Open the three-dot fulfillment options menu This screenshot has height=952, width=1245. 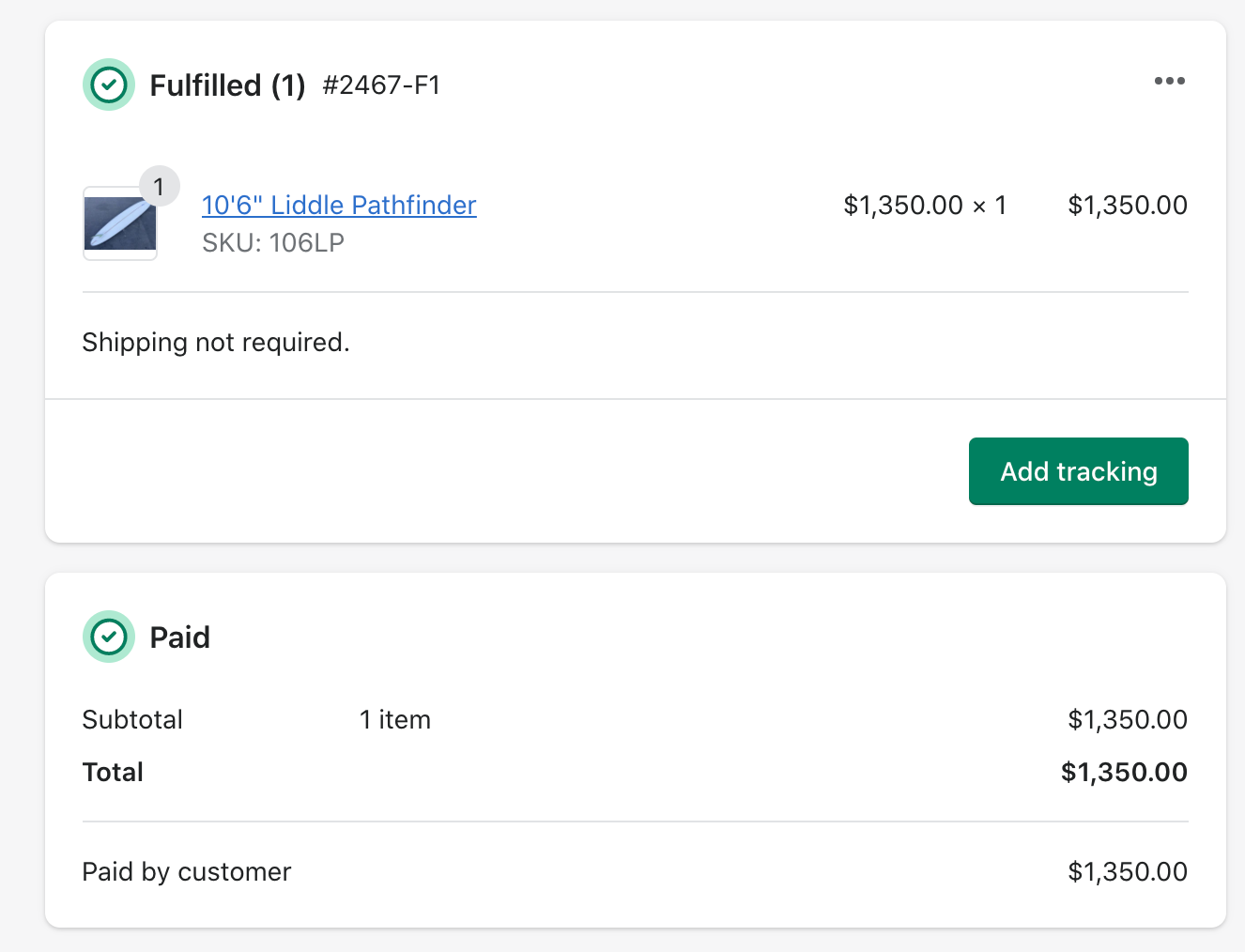[x=1169, y=82]
